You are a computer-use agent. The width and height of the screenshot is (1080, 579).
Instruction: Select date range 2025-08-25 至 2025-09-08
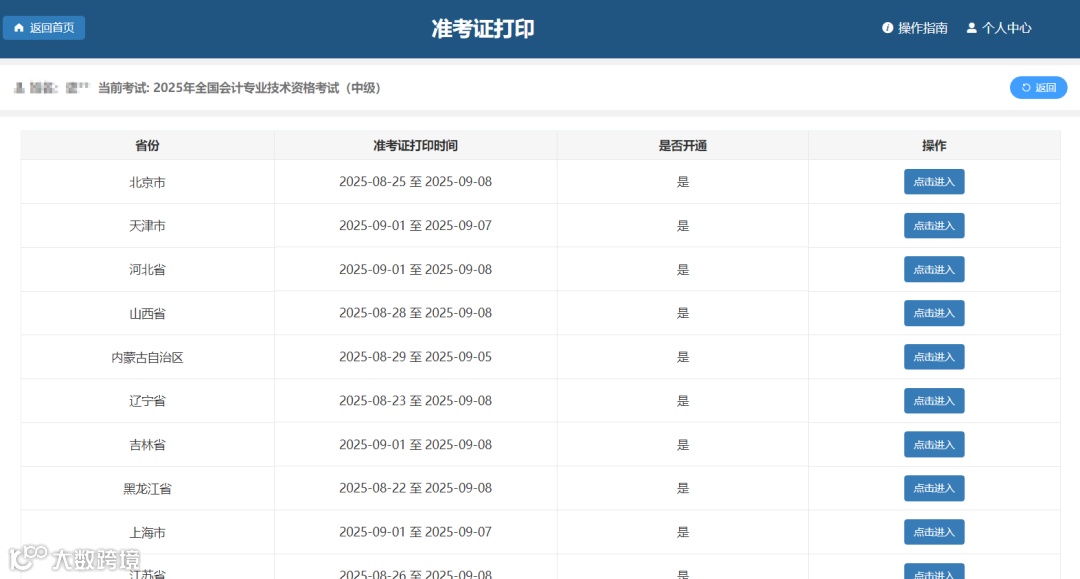pyautogui.click(x=415, y=182)
